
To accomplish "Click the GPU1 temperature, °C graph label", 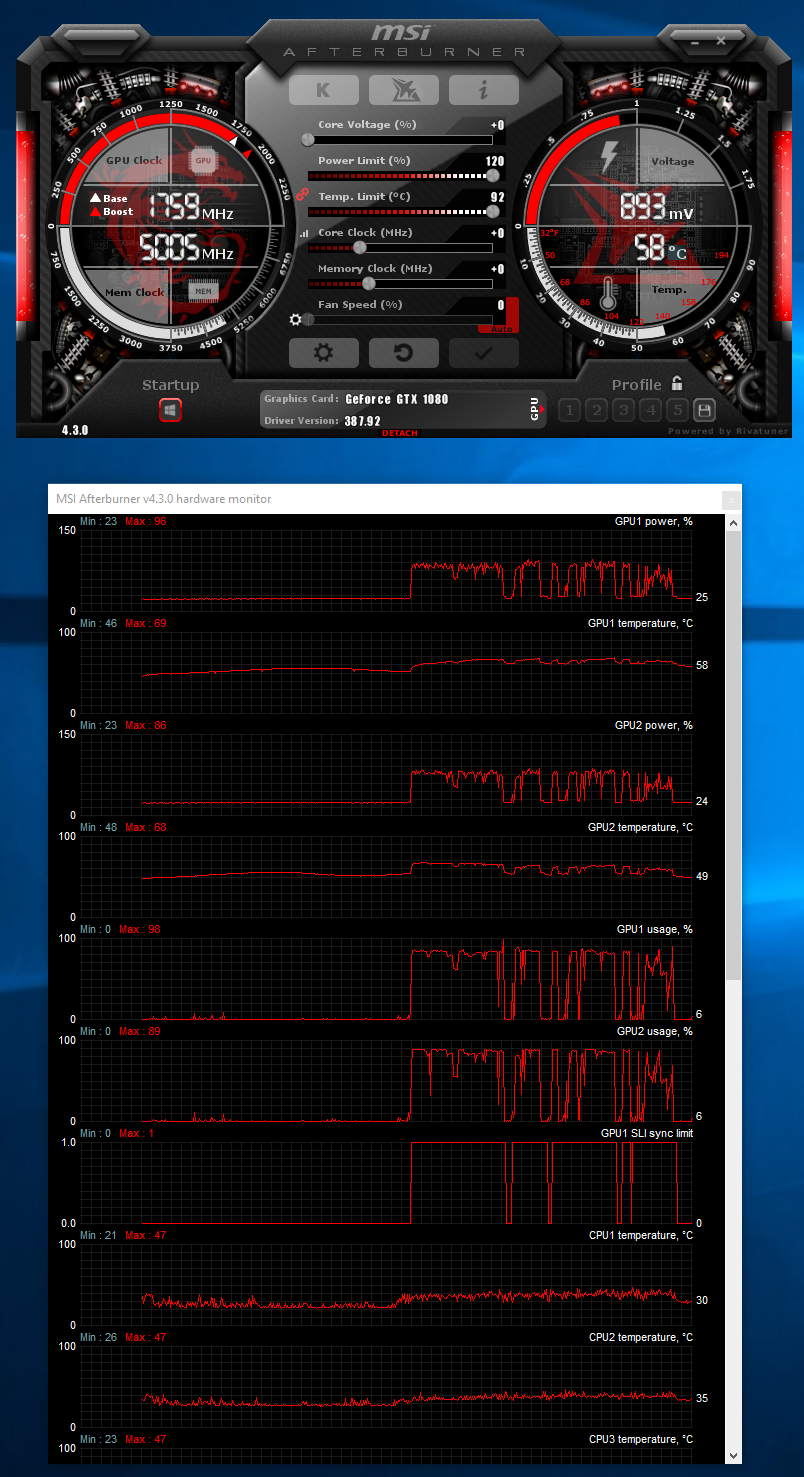I will tap(640, 624).
